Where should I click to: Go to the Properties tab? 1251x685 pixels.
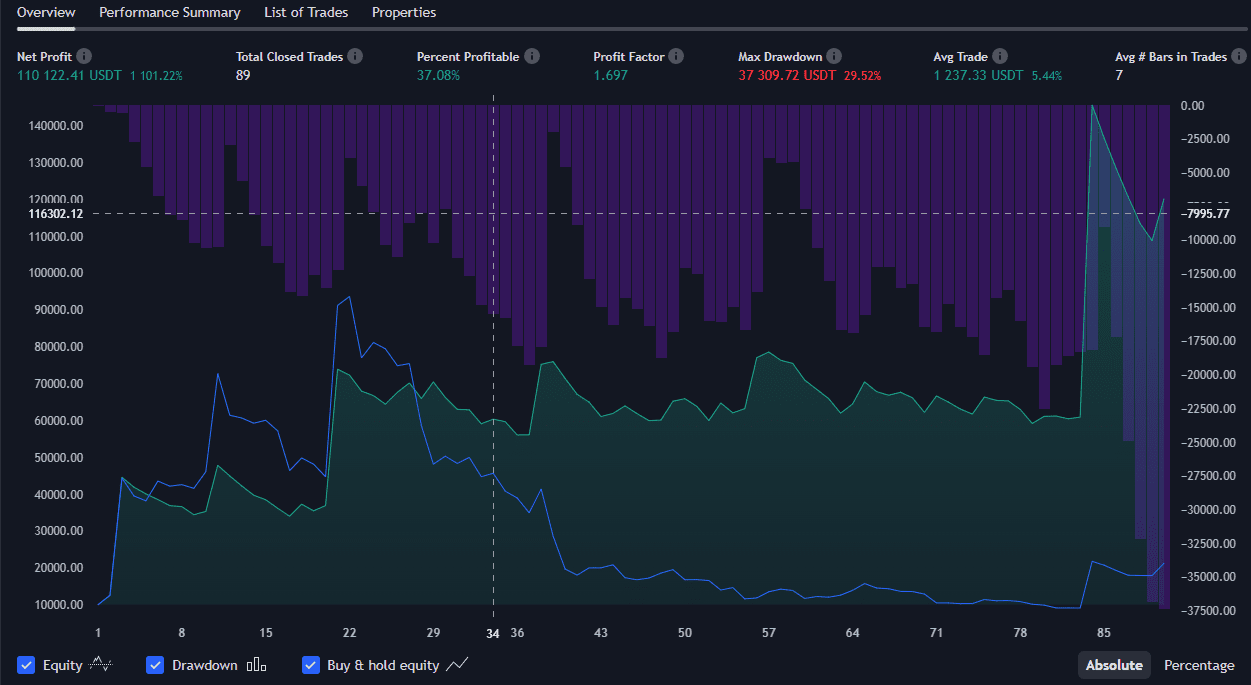(404, 13)
